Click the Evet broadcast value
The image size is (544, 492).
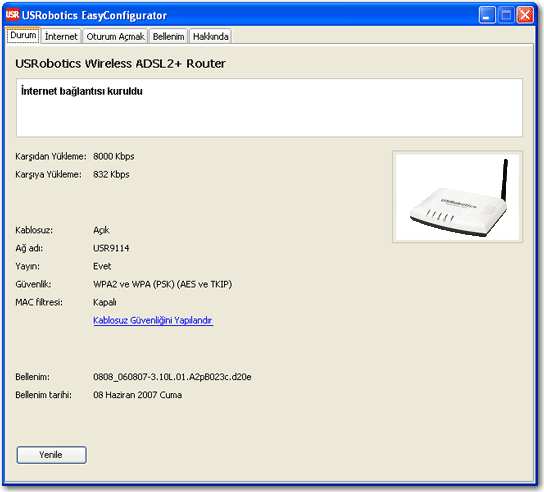[102, 266]
